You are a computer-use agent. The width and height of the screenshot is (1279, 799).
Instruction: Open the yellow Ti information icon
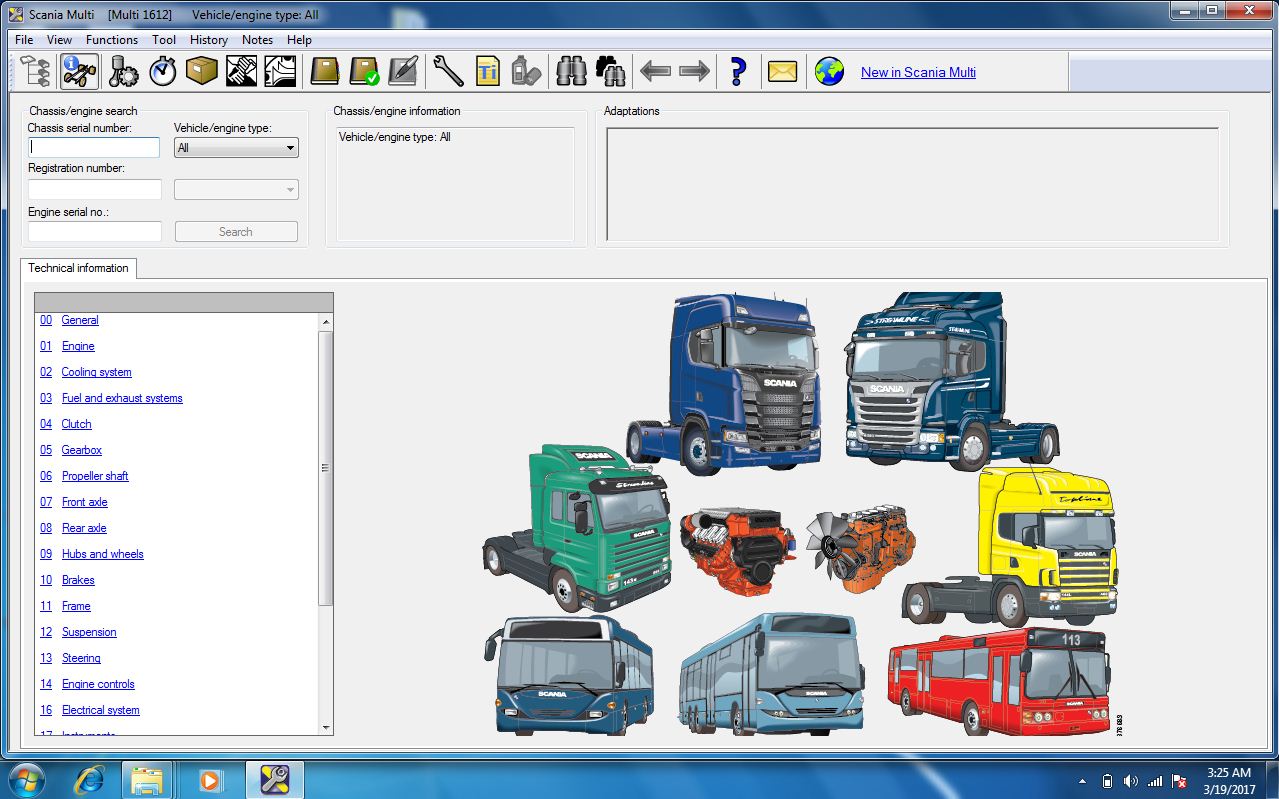coord(487,72)
